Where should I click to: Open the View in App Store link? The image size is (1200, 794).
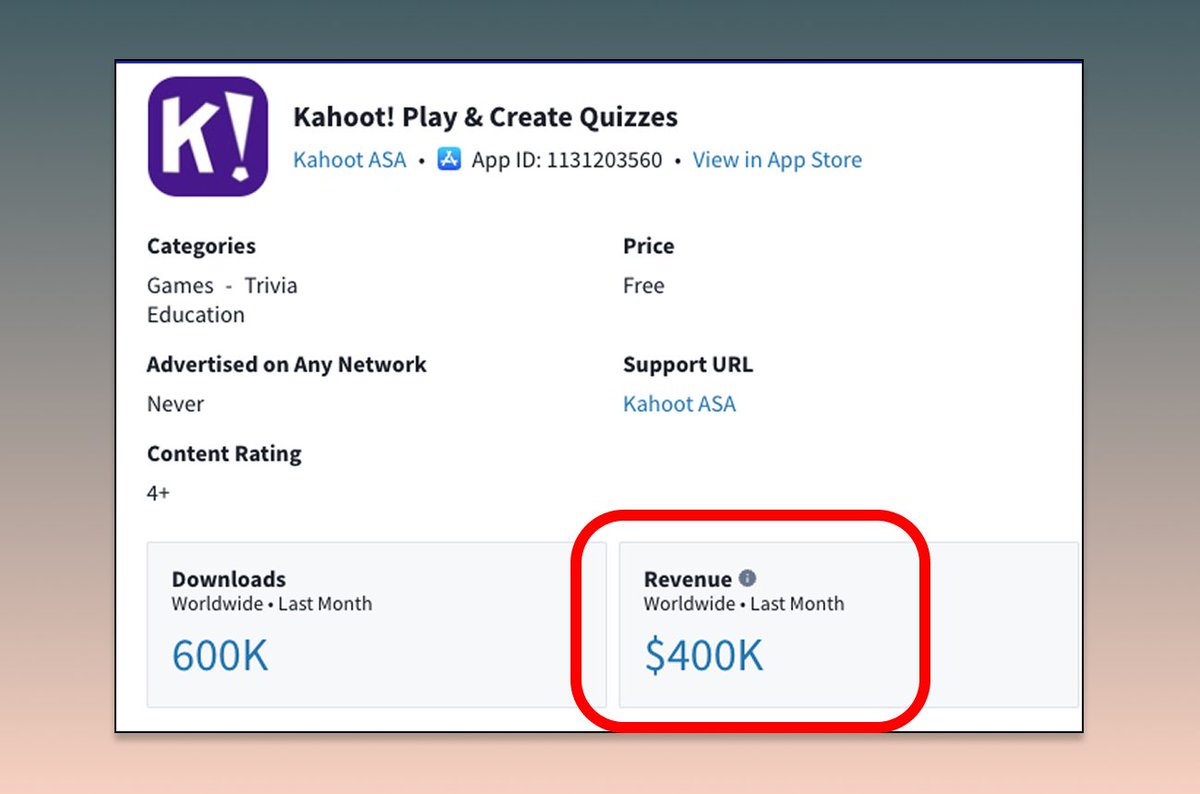point(777,160)
